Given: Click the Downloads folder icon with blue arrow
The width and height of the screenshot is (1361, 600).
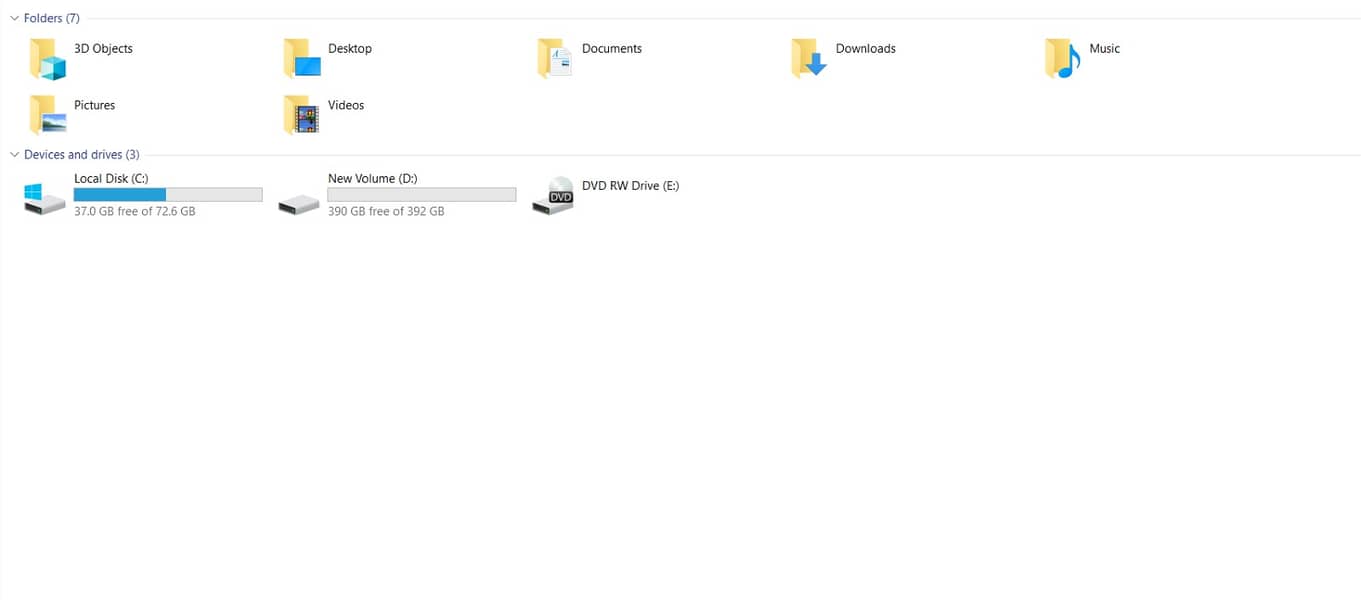Looking at the screenshot, I should pos(809,58).
